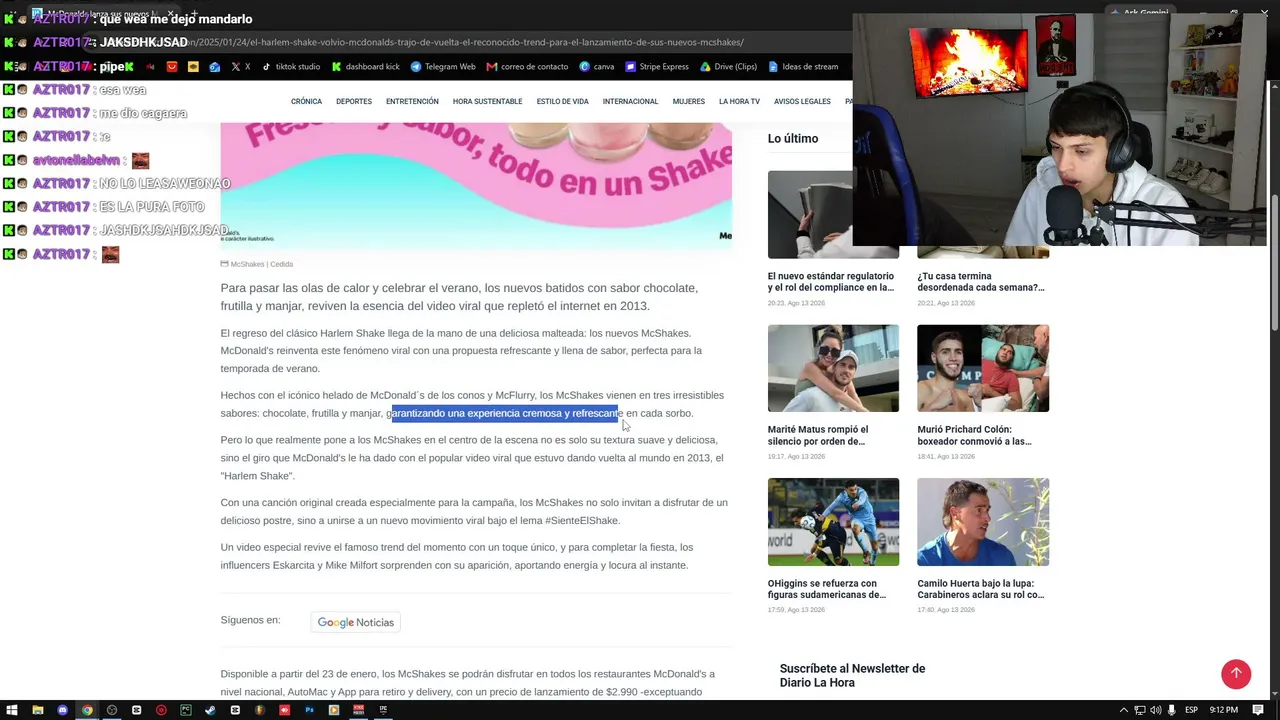This screenshot has height=720, width=1280.
Task: Click the 'McShakes | Cedida' image caption
Action: click(x=262, y=264)
